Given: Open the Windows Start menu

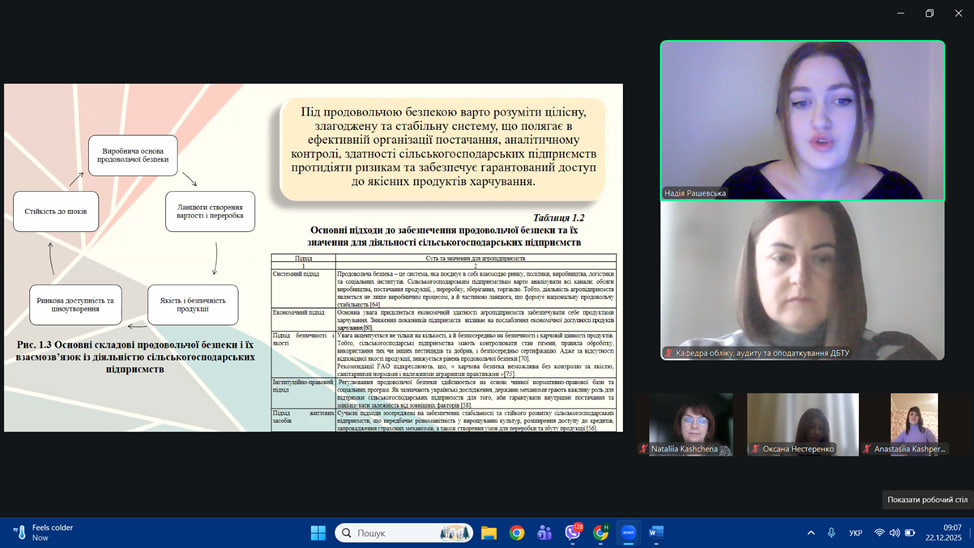Looking at the screenshot, I should pyautogui.click(x=318, y=533).
